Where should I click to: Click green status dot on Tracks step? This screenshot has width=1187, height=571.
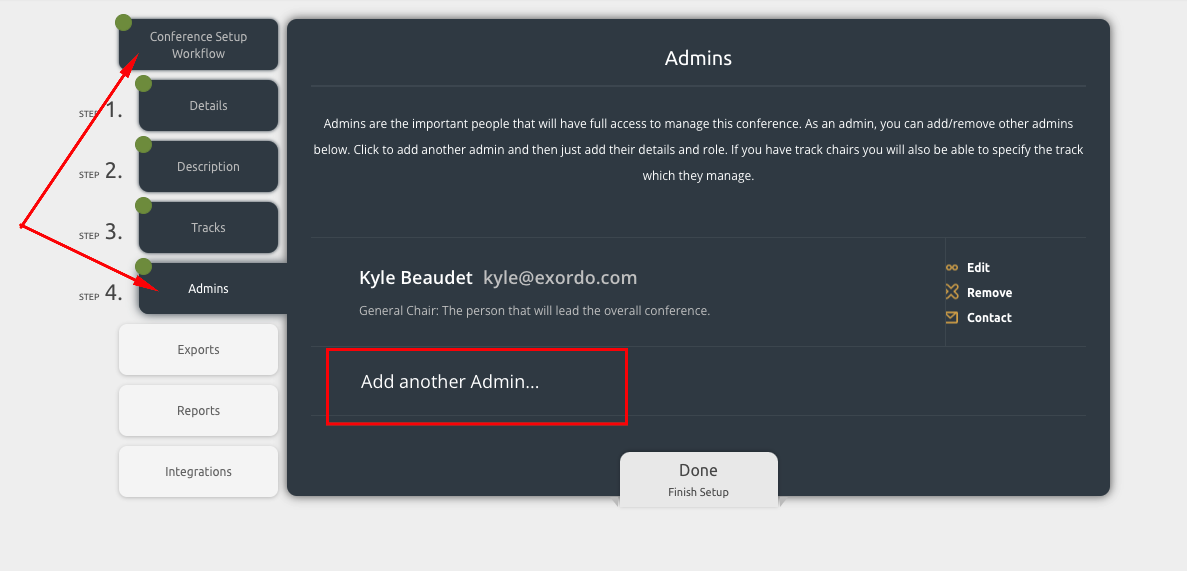[143, 206]
